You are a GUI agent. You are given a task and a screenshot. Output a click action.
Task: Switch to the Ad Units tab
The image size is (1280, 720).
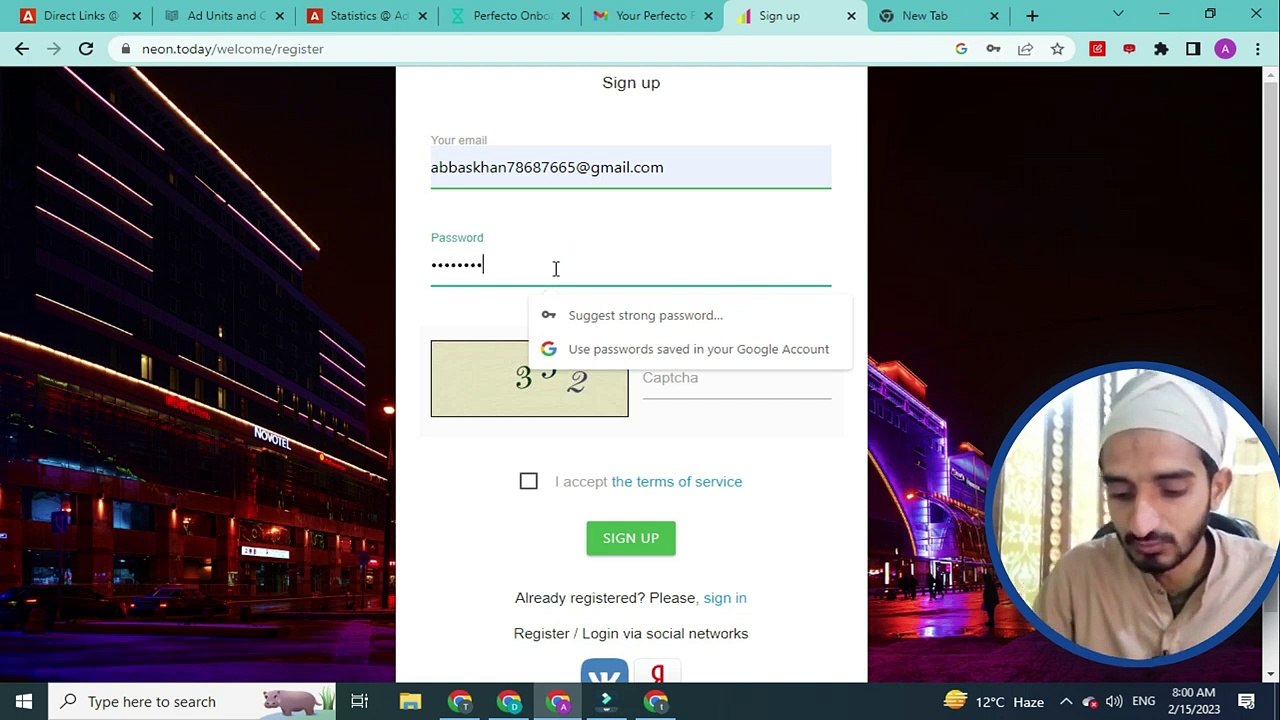click(222, 16)
